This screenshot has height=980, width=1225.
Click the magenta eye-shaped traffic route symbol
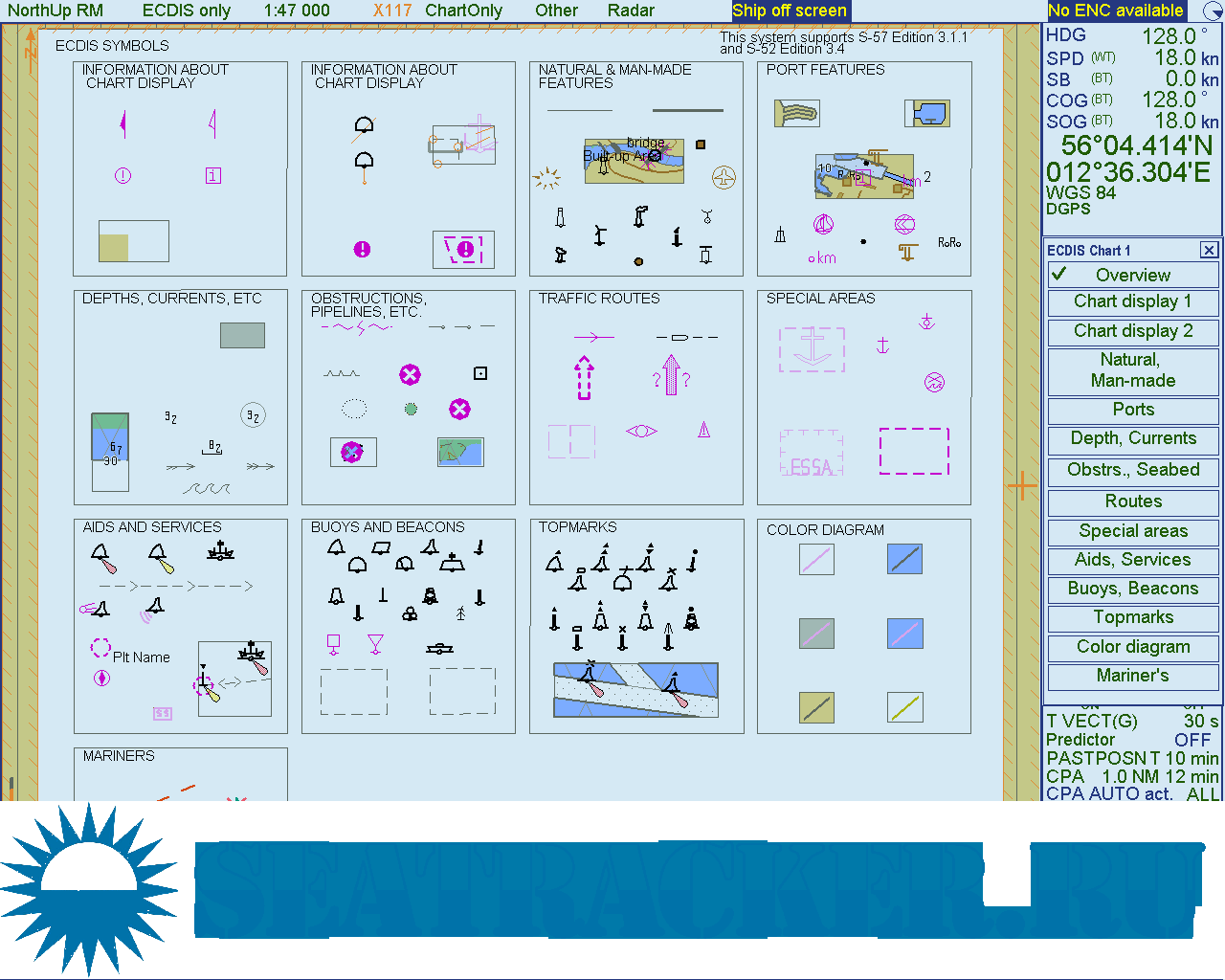(641, 432)
